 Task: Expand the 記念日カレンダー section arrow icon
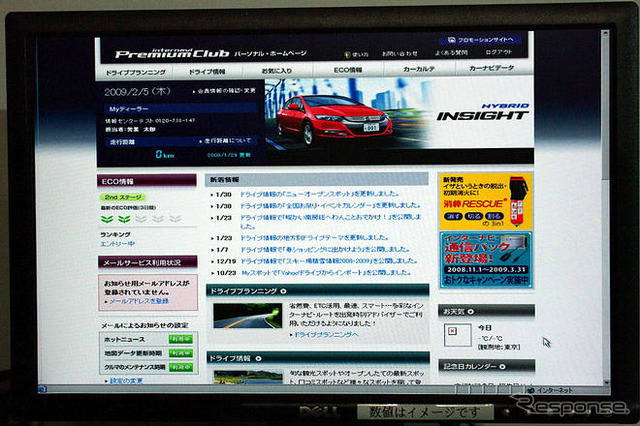pos(502,366)
